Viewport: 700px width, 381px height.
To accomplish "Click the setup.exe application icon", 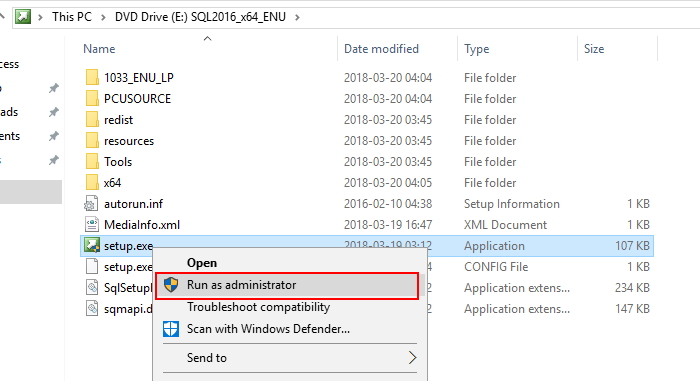I will 92,245.
